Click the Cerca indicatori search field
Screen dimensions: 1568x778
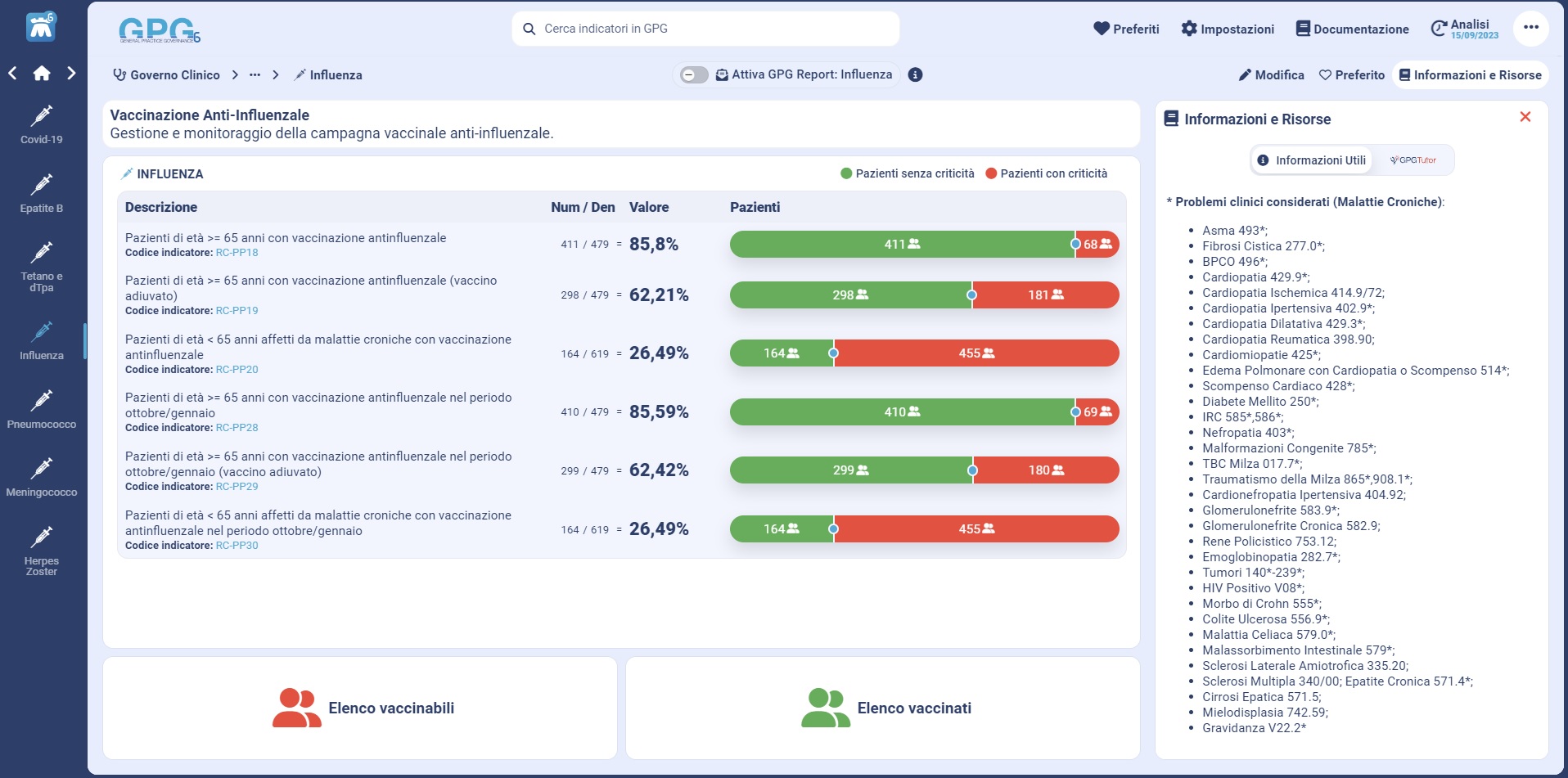tap(705, 29)
